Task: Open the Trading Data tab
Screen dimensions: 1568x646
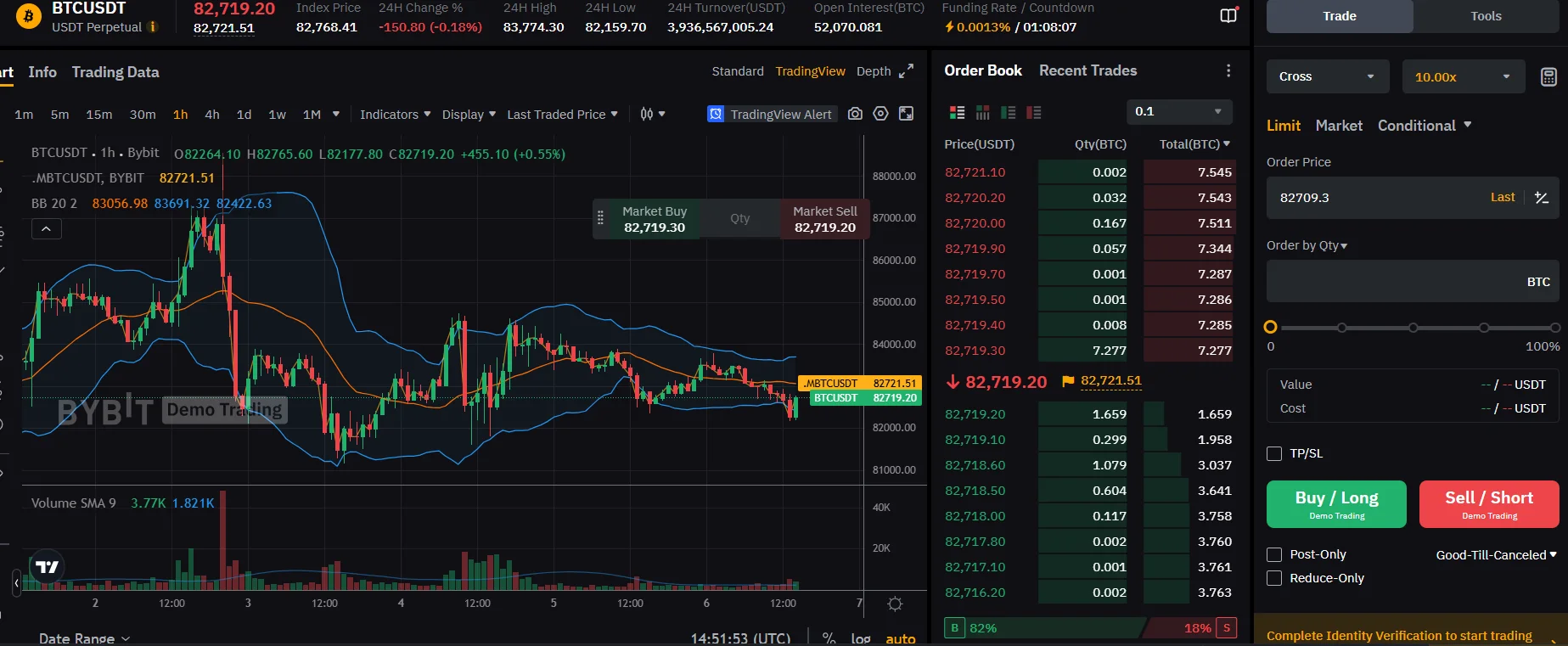Action: pos(115,72)
